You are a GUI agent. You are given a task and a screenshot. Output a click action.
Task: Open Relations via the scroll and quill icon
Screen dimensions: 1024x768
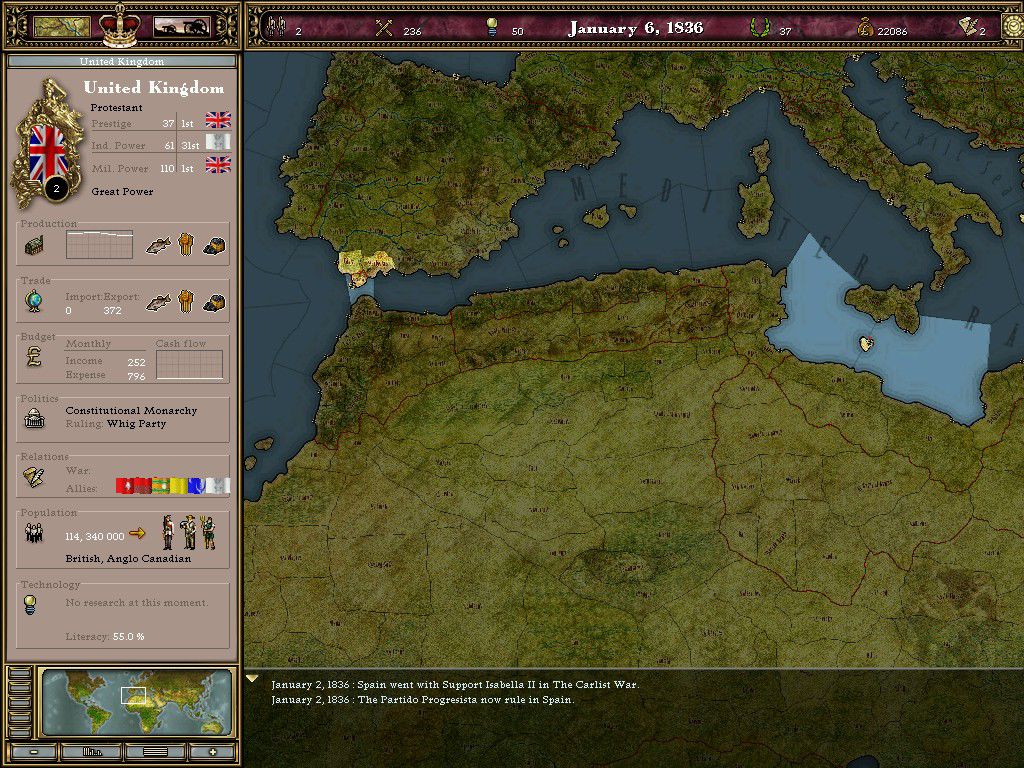pos(33,477)
